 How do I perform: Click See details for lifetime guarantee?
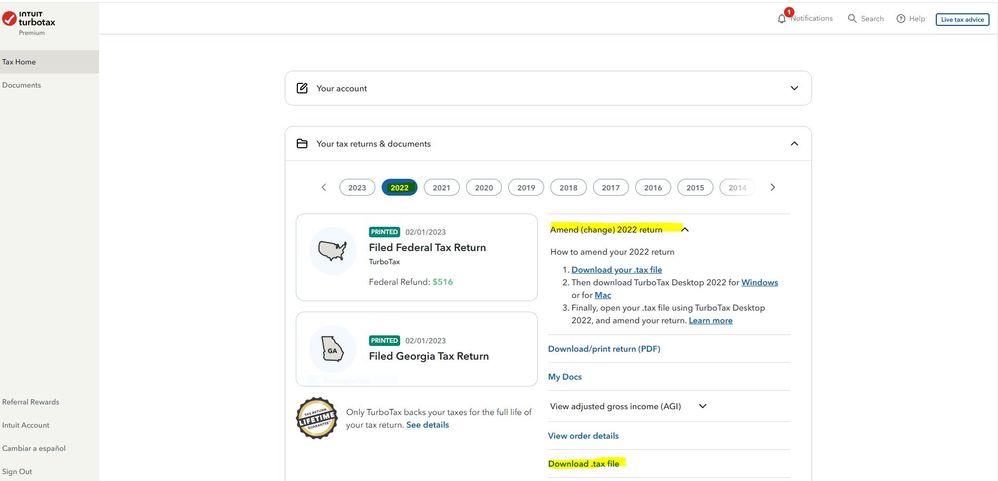coord(428,424)
